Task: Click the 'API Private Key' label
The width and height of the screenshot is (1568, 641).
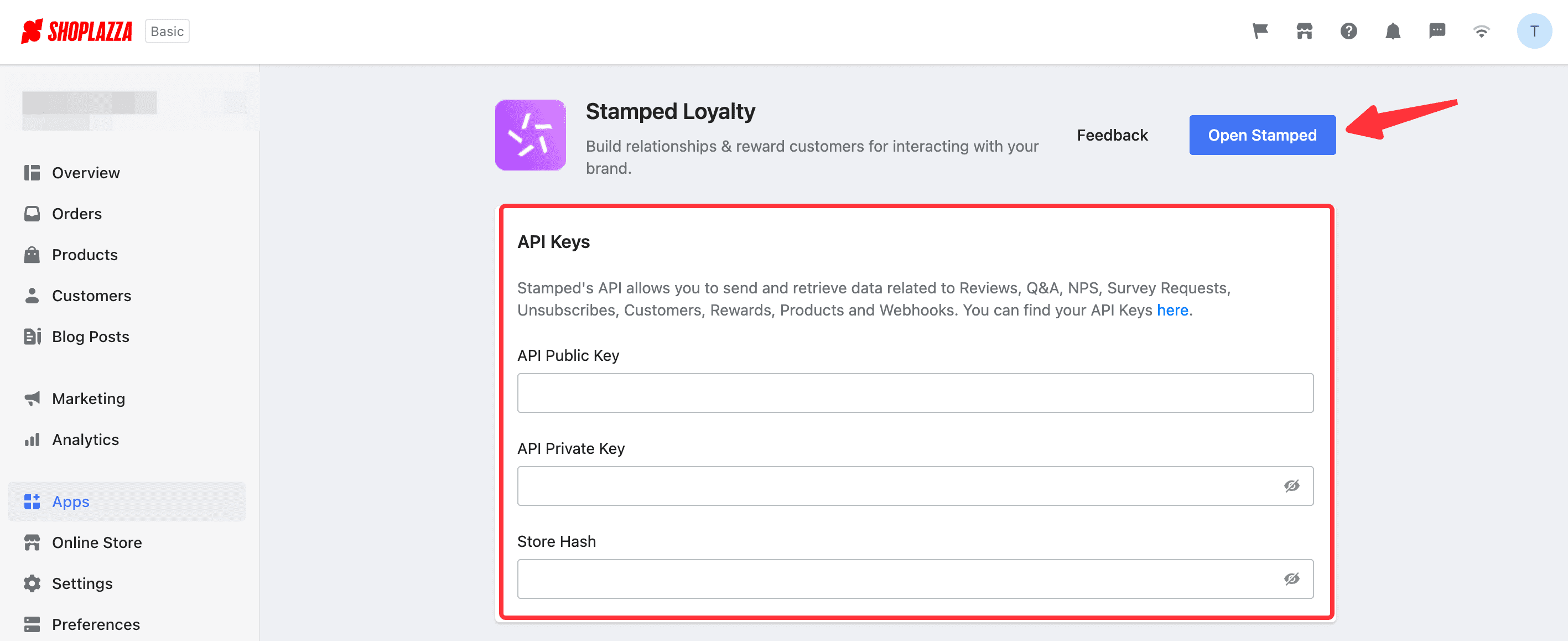Action: (571, 448)
